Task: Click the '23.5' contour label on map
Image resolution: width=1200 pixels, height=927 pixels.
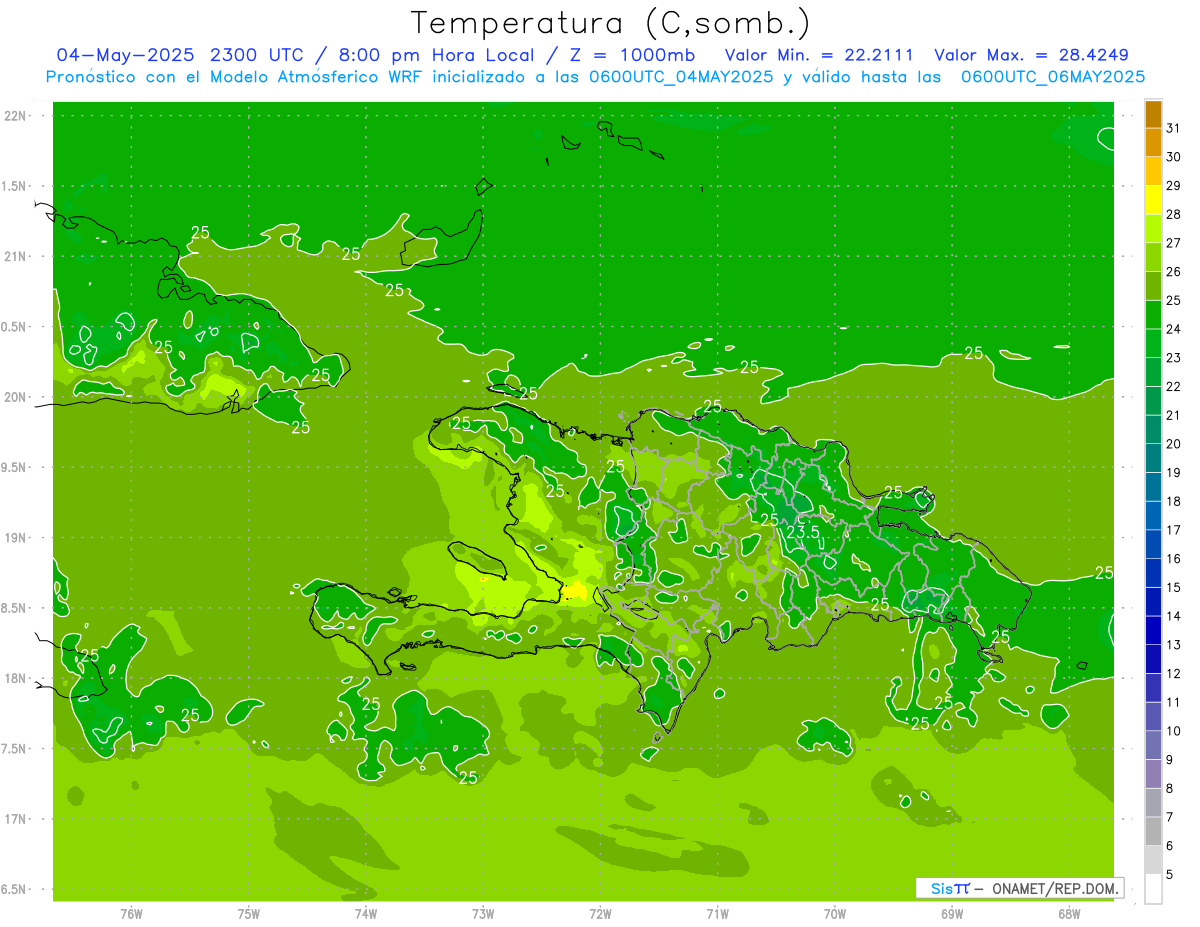Action: coord(803,533)
